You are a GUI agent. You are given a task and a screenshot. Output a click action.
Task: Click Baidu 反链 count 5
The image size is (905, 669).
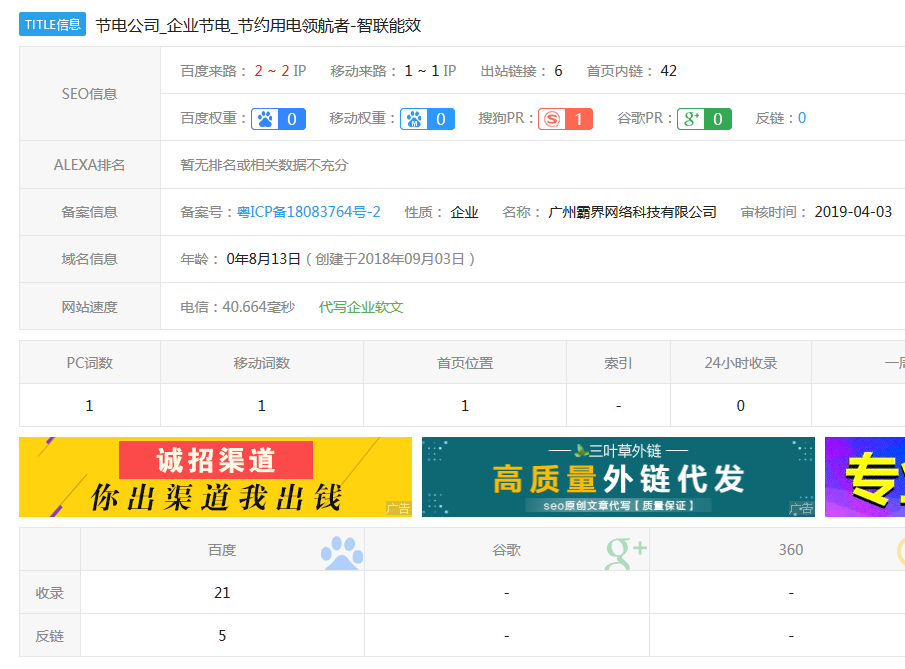222,636
